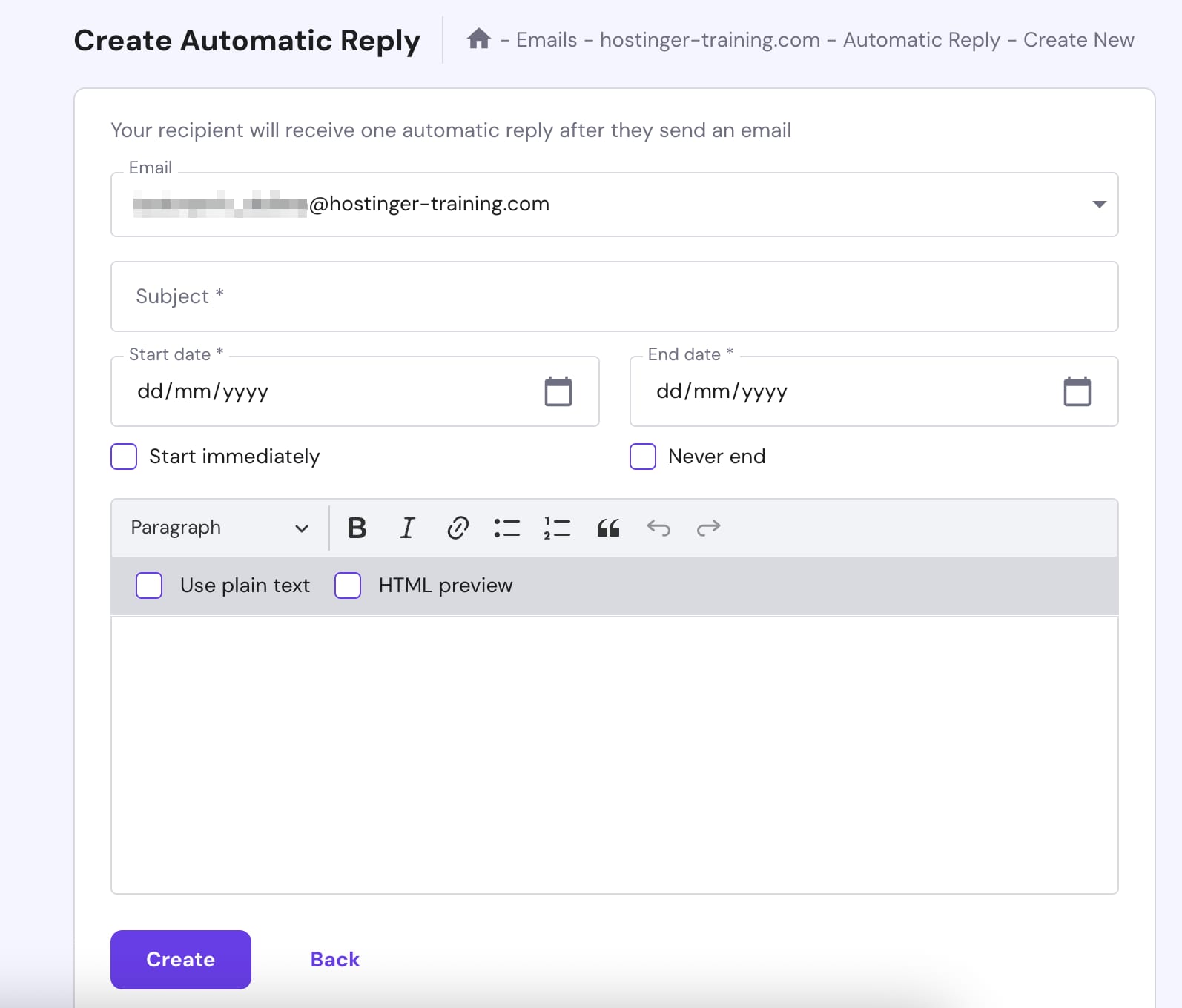Redo the last editor action

(x=708, y=528)
